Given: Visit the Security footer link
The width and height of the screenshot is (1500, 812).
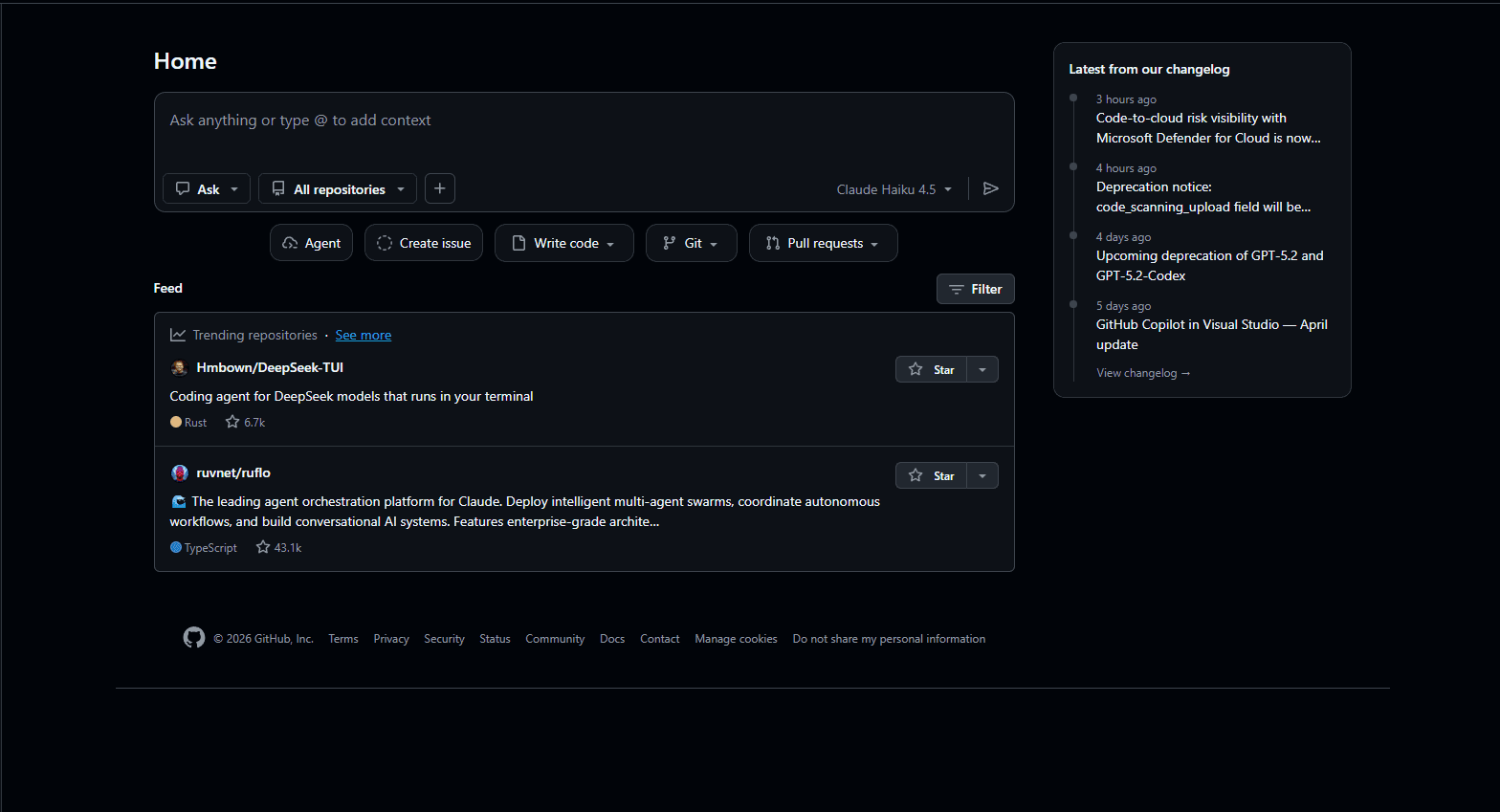Looking at the screenshot, I should click(x=444, y=639).
